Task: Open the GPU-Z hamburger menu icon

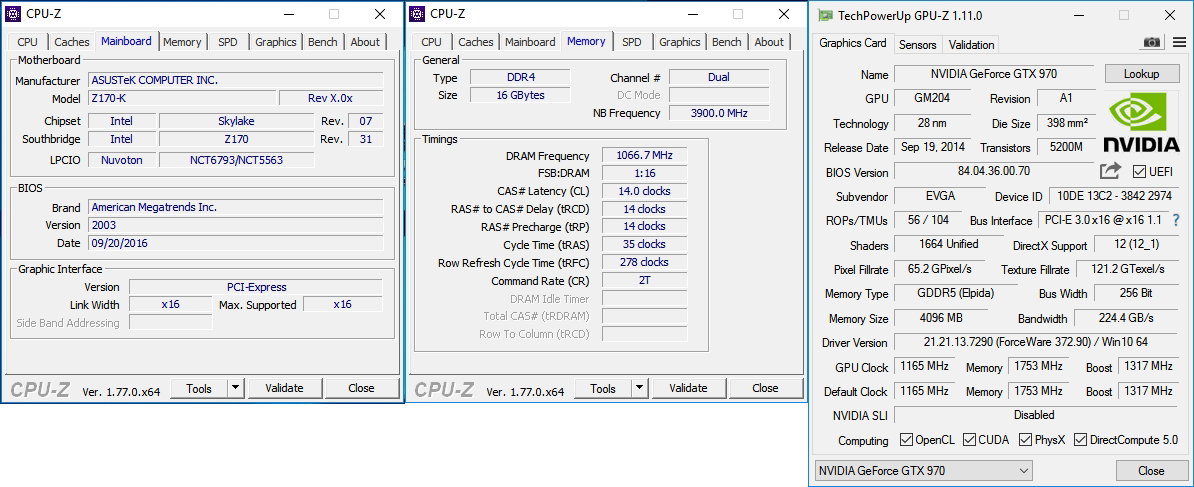Action: pyautogui.click(x=1179, y=43)
